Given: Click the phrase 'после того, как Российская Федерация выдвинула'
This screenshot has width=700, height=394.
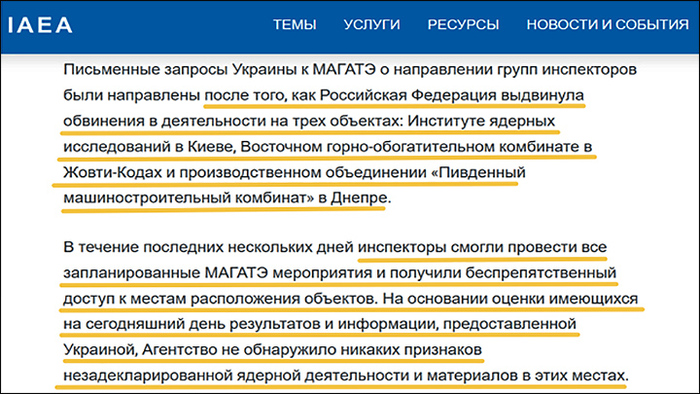Looking at the screenshot, I should coord(394,95).
